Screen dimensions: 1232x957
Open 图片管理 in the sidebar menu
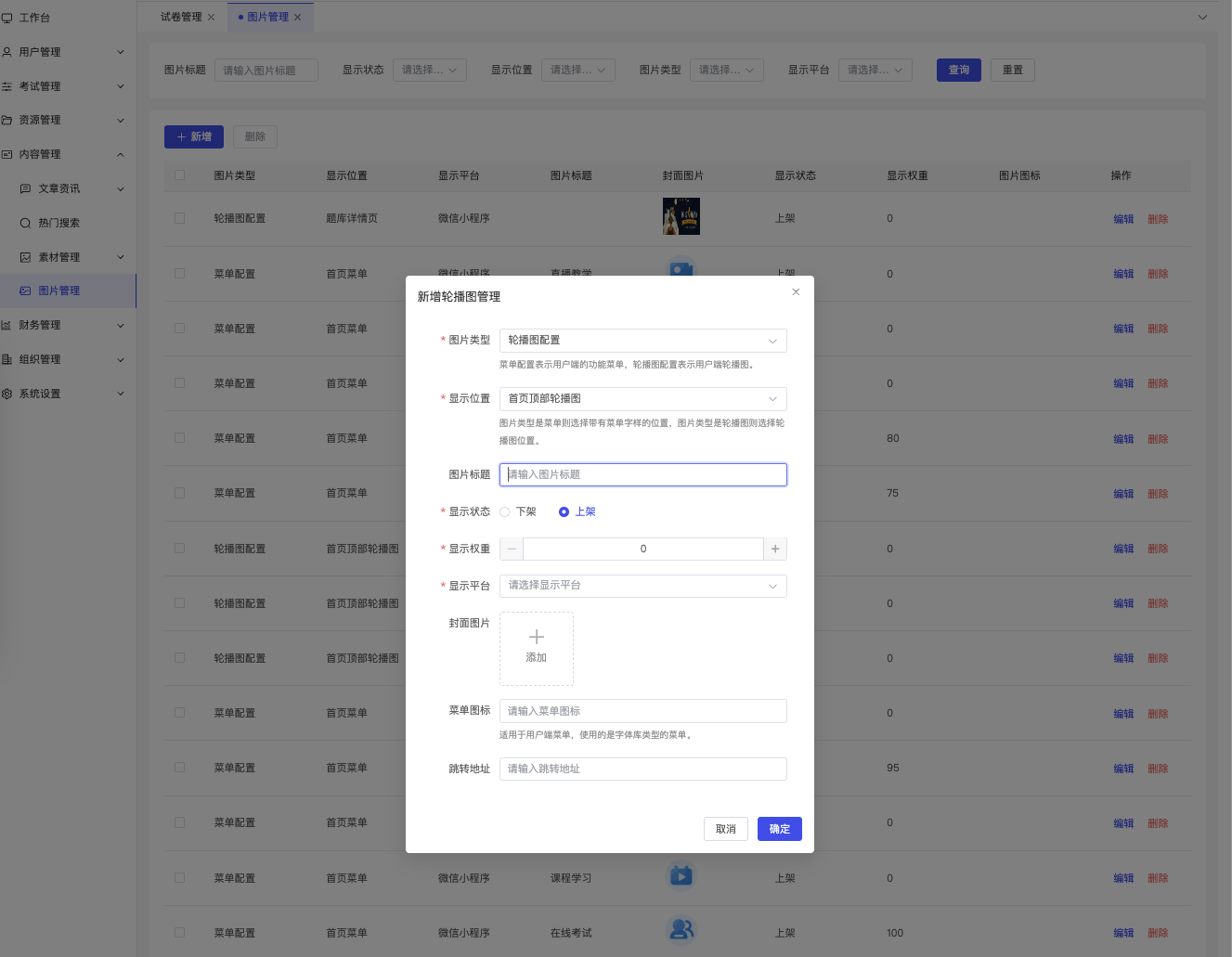[59, 291]
